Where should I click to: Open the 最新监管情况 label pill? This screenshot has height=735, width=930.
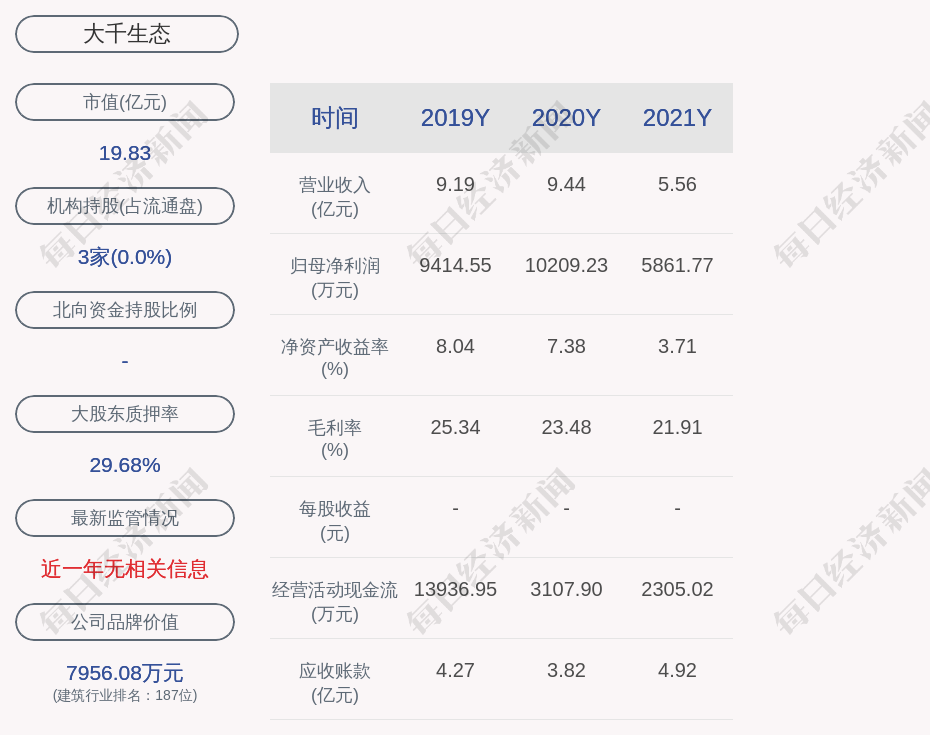[125, 518]
